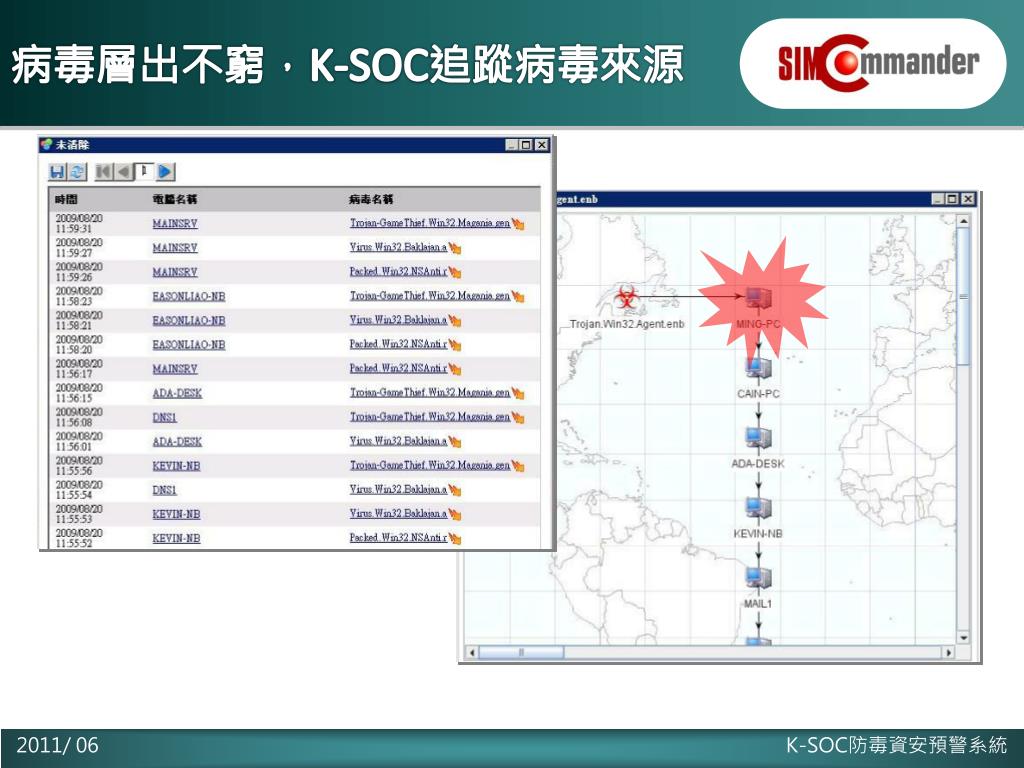The image size is (1024, 768).
Task: Click hand icon in the 11:58:23 row
Action: 519,296
